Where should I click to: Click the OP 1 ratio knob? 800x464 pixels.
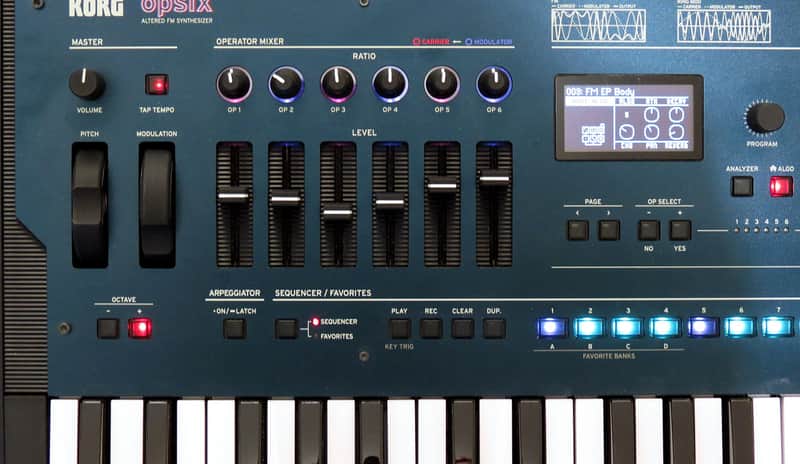point(234,84)
